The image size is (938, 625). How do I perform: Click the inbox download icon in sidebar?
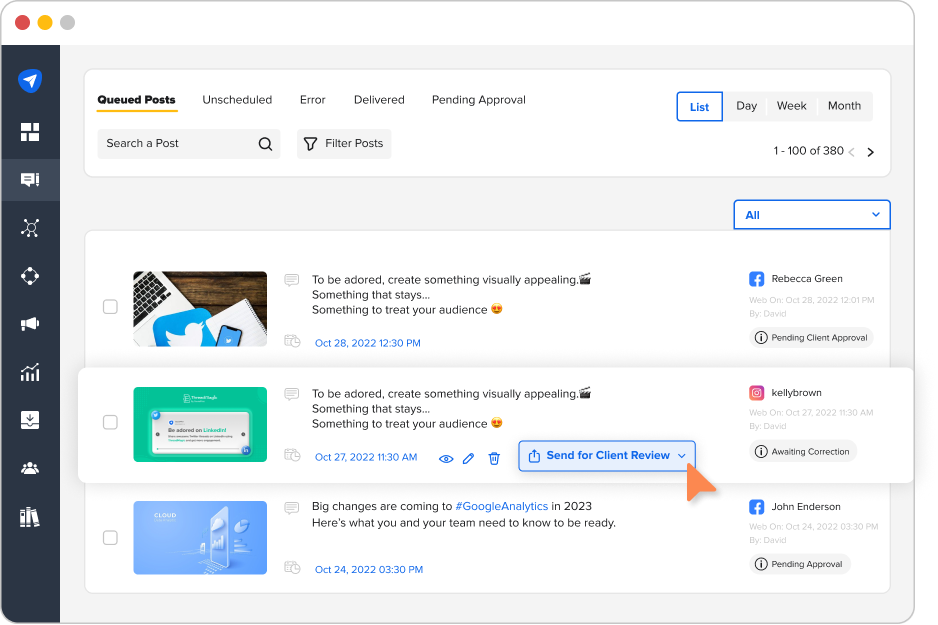[x=30, y=420]
